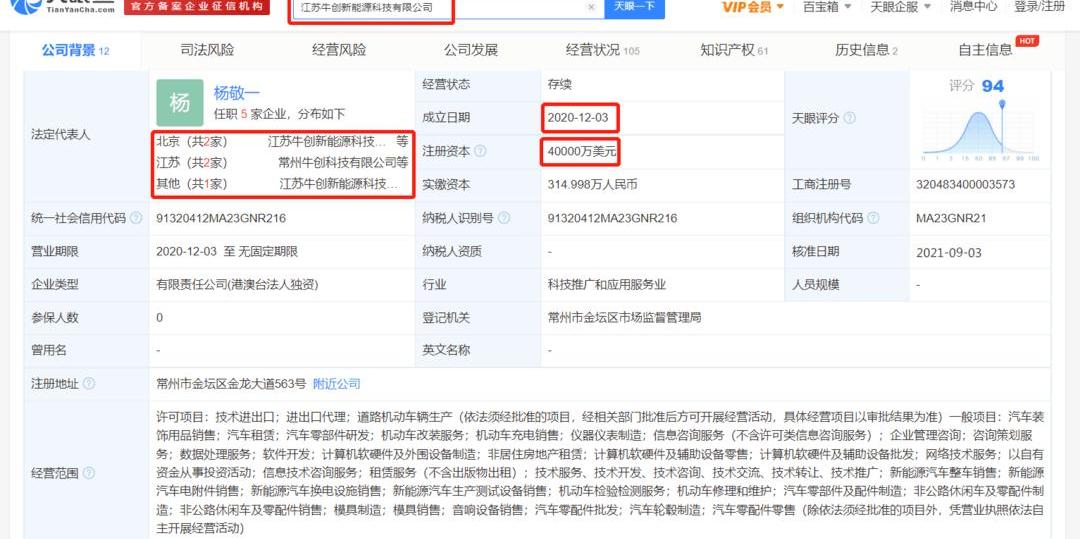The height and width of the screenshot is (539, 1080).
Task: Click 登录/注册 link
Action: (x=1039, y=7)
